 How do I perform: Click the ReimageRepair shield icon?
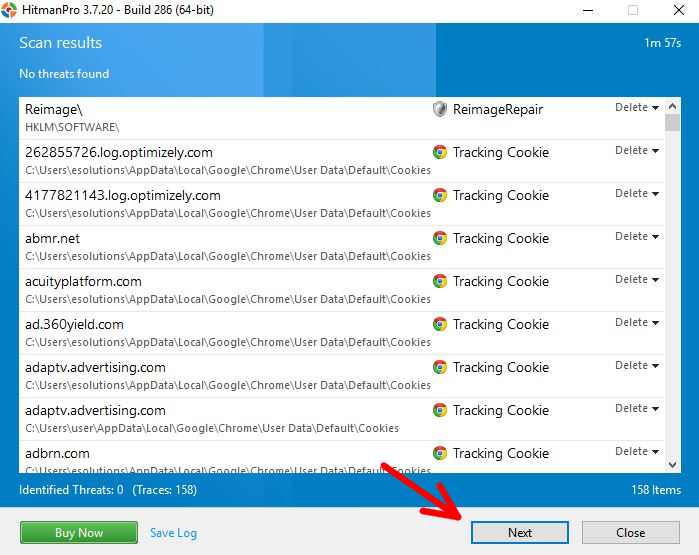(x=440, y=109)
